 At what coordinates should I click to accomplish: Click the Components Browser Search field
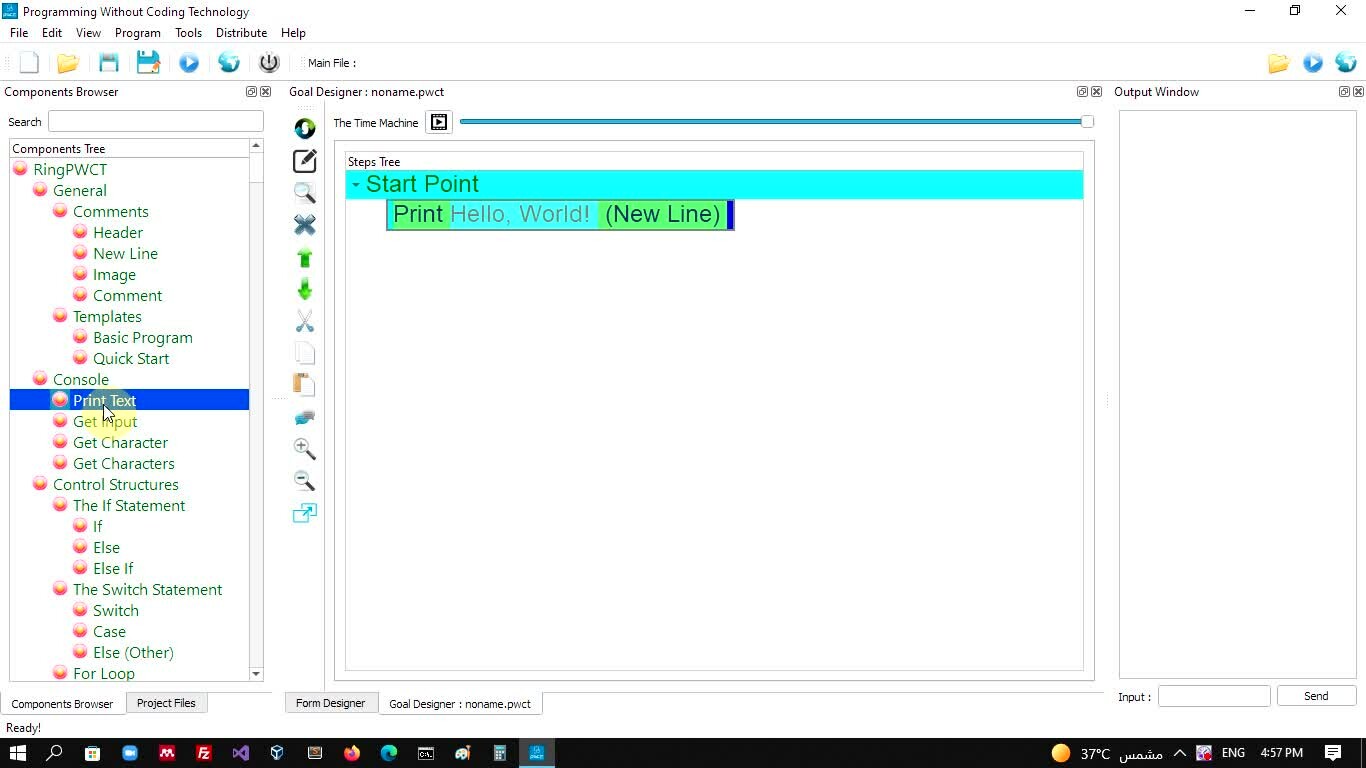155,121
